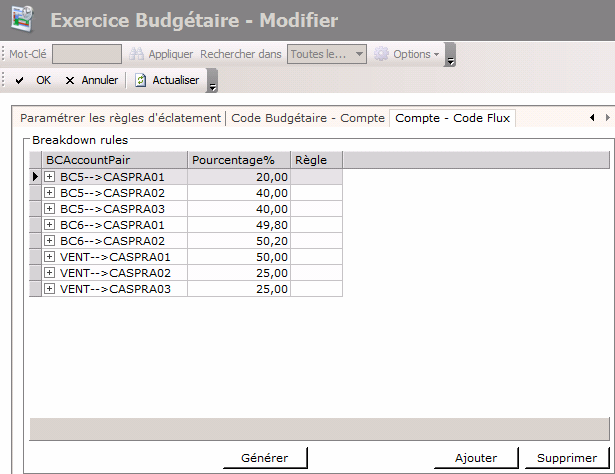Open the 'Rechercher dans' dropdown
Screen dimensions: 615x474
pyautogui.click(x=359, y=54)
